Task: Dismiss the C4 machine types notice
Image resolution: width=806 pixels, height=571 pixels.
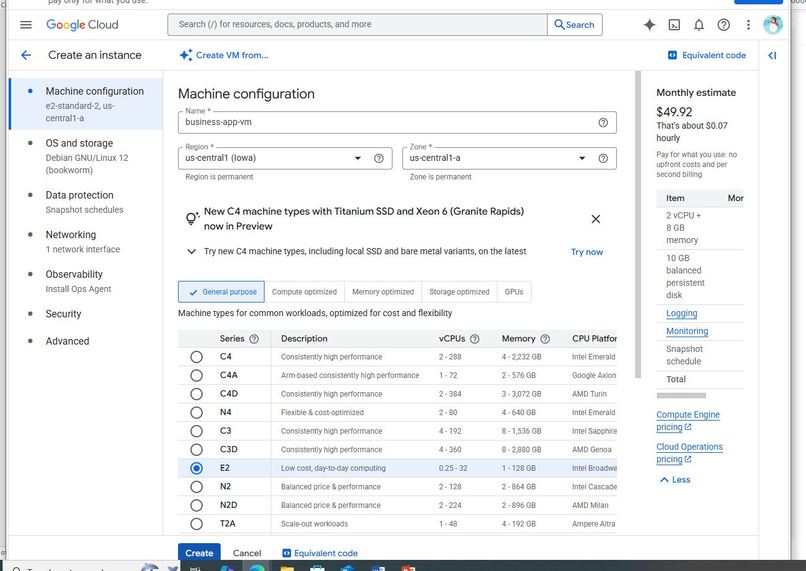Action: tap(595, 219)
